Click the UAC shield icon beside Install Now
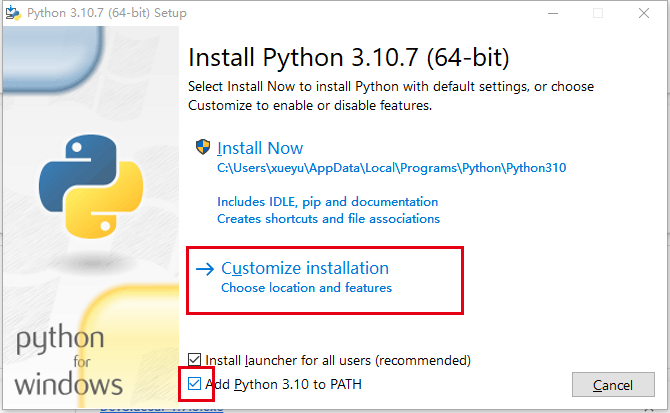The height and width of the screenshot is (413, 670). [203, 147]
